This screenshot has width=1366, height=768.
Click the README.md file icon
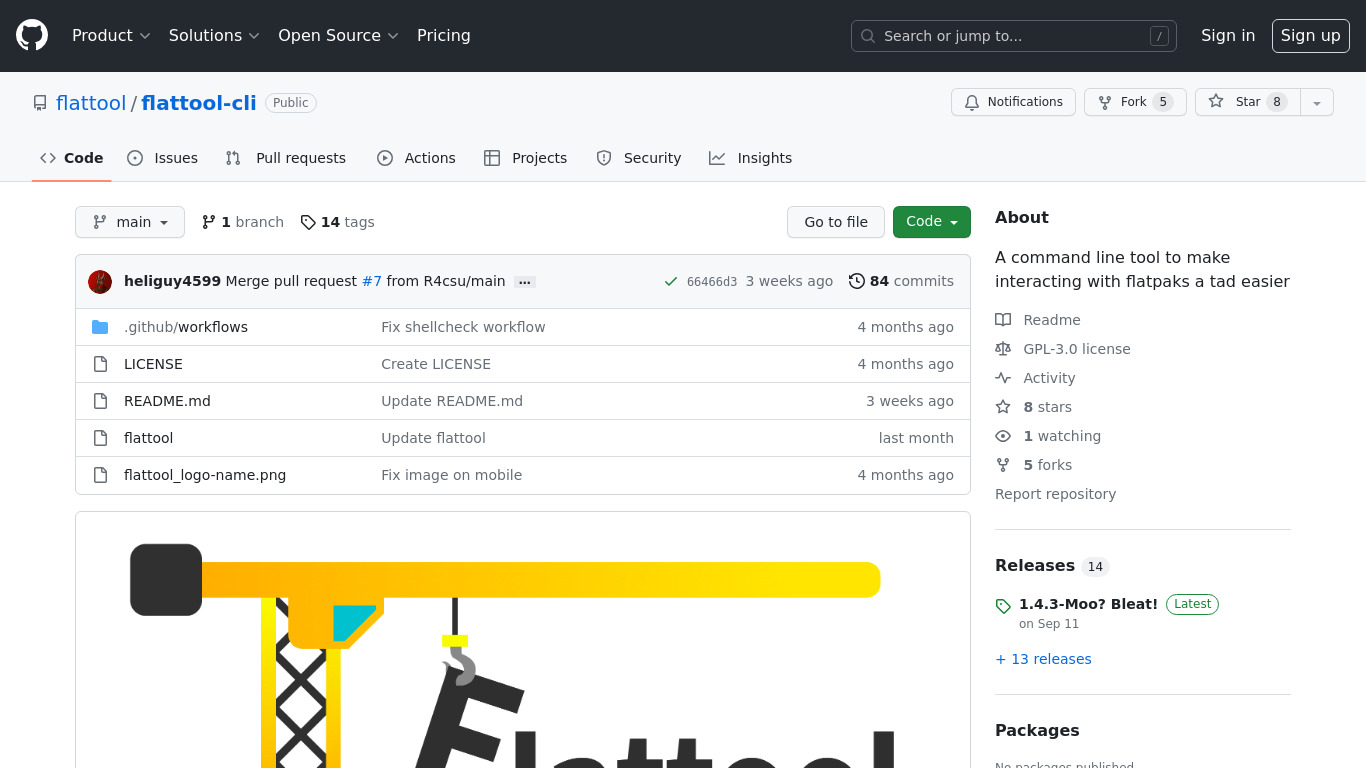tap(100, 401)
